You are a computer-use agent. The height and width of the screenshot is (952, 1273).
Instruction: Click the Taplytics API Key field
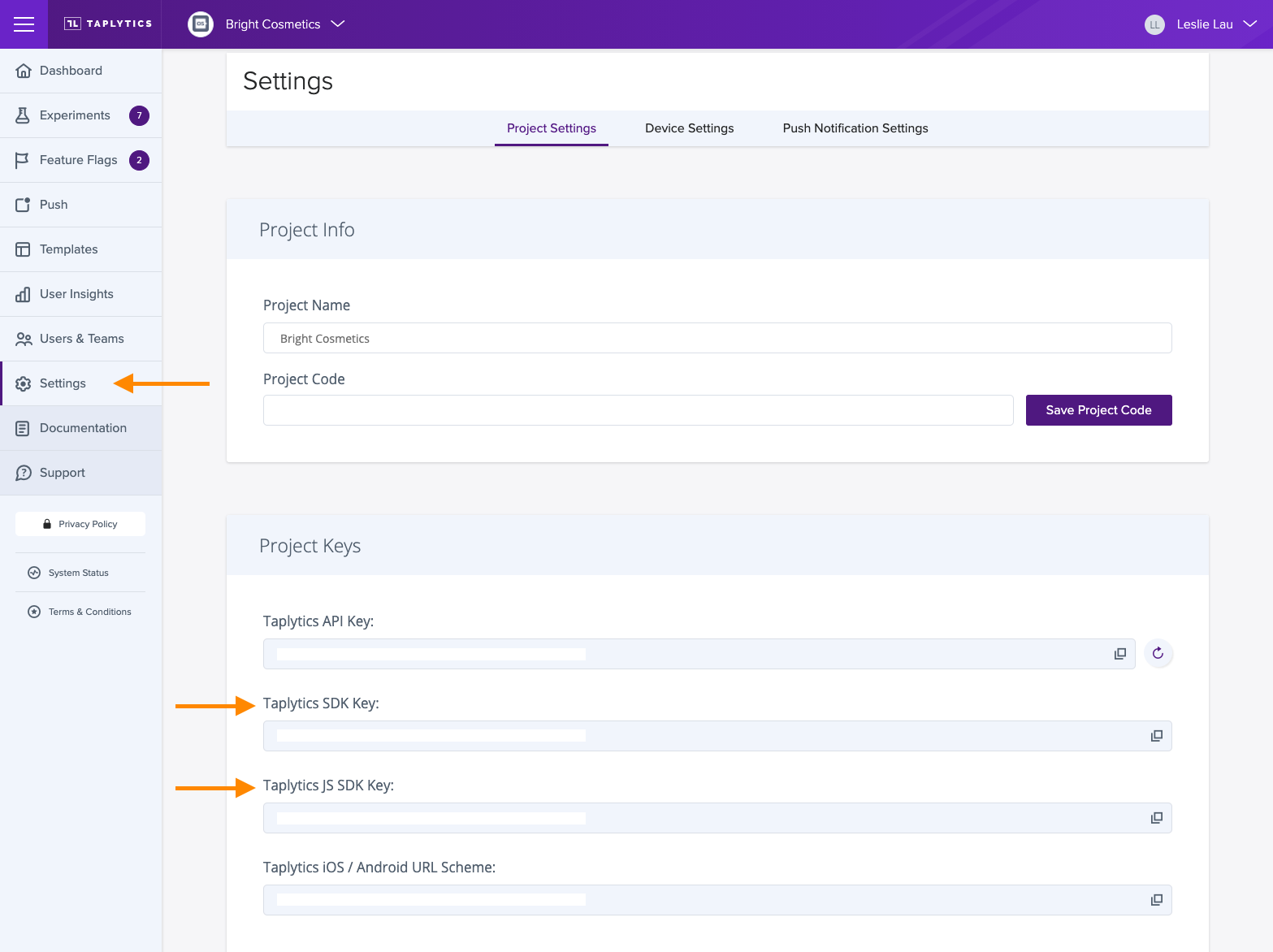pyautogui.click(x=699, y=654)
